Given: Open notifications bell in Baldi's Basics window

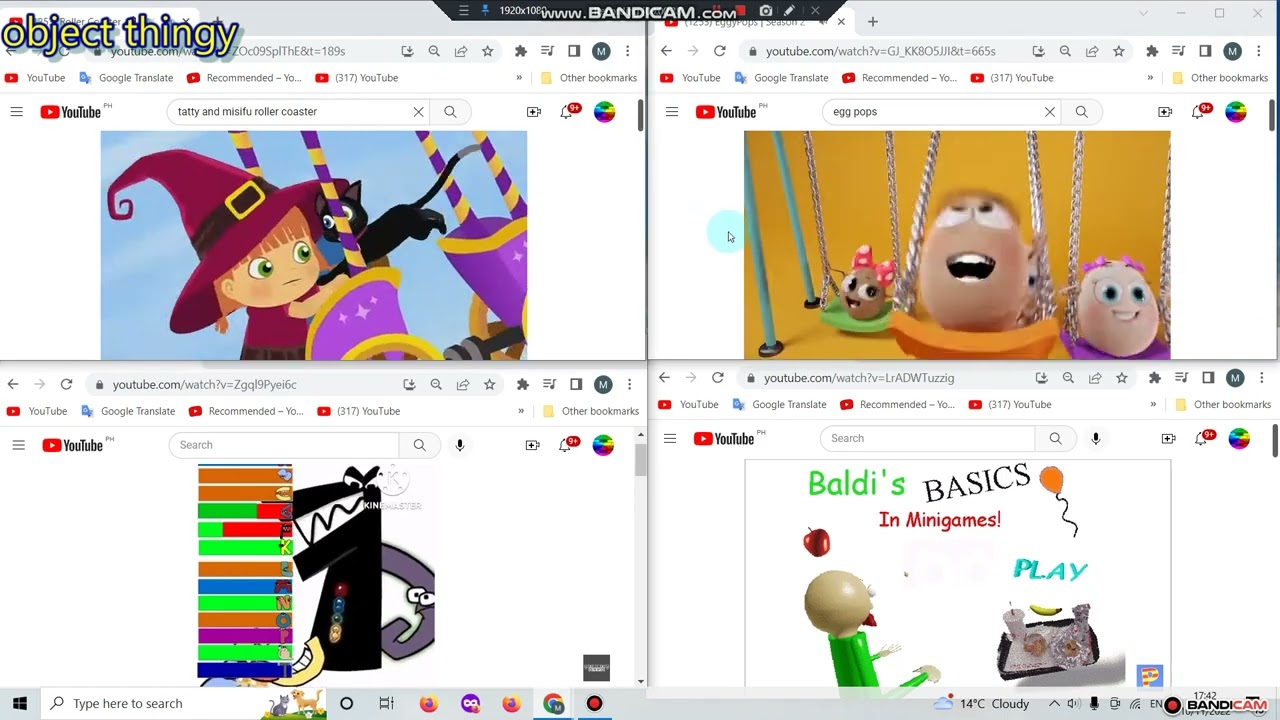Looking at the screenshot, I should coord(1201,438).
